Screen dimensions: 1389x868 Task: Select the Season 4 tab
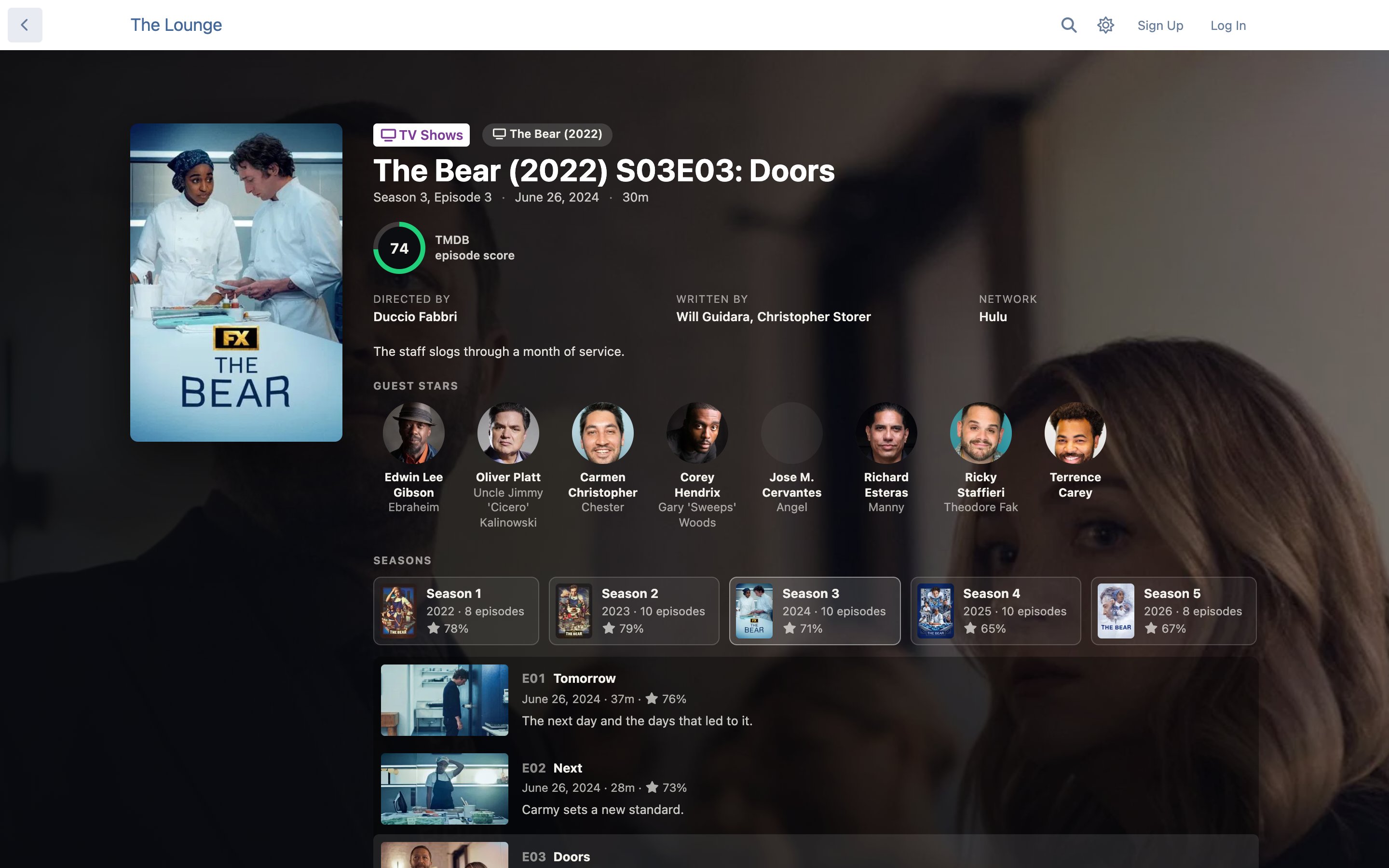point(995,611)
